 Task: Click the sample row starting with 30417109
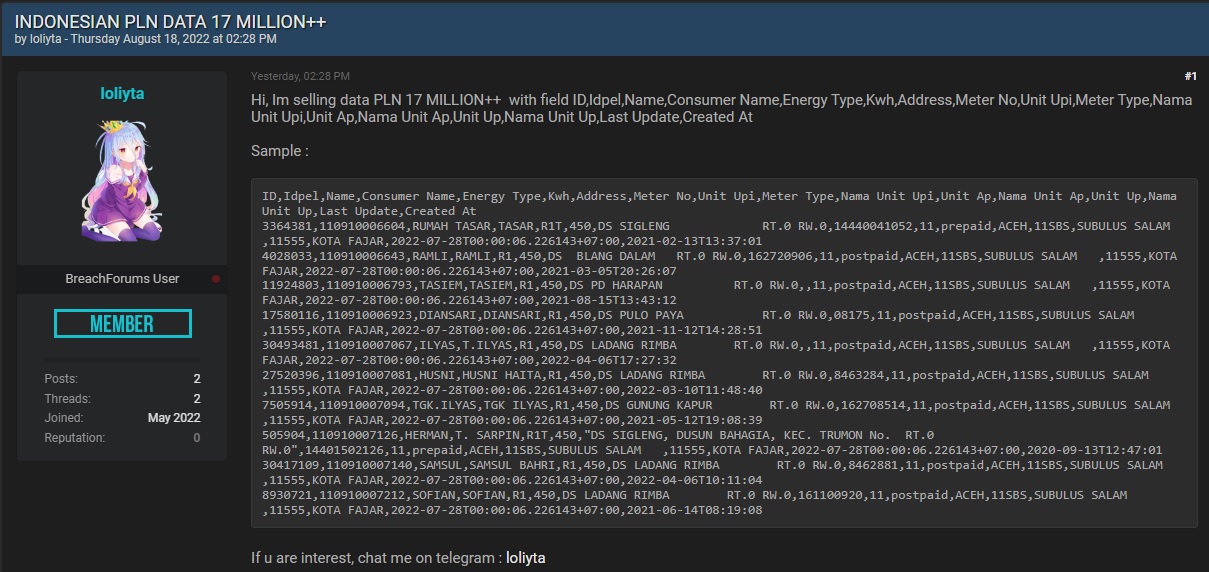tap(712, 472)
